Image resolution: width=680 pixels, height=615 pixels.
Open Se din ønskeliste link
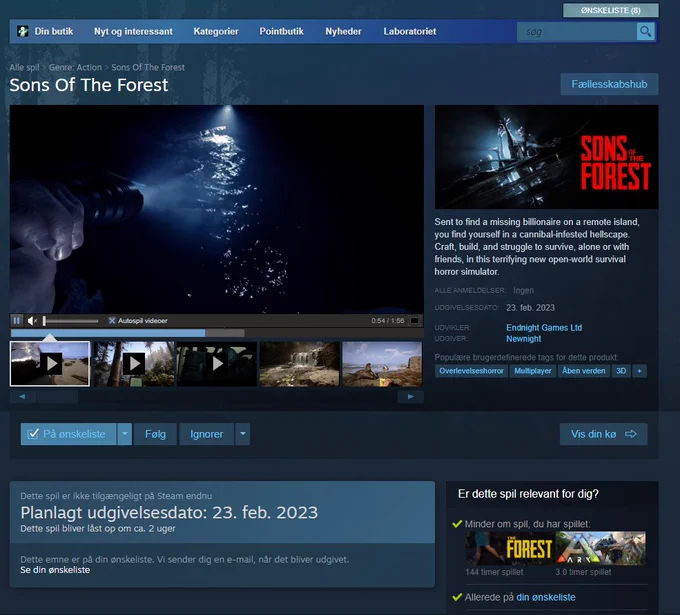[x=55, y=570]
